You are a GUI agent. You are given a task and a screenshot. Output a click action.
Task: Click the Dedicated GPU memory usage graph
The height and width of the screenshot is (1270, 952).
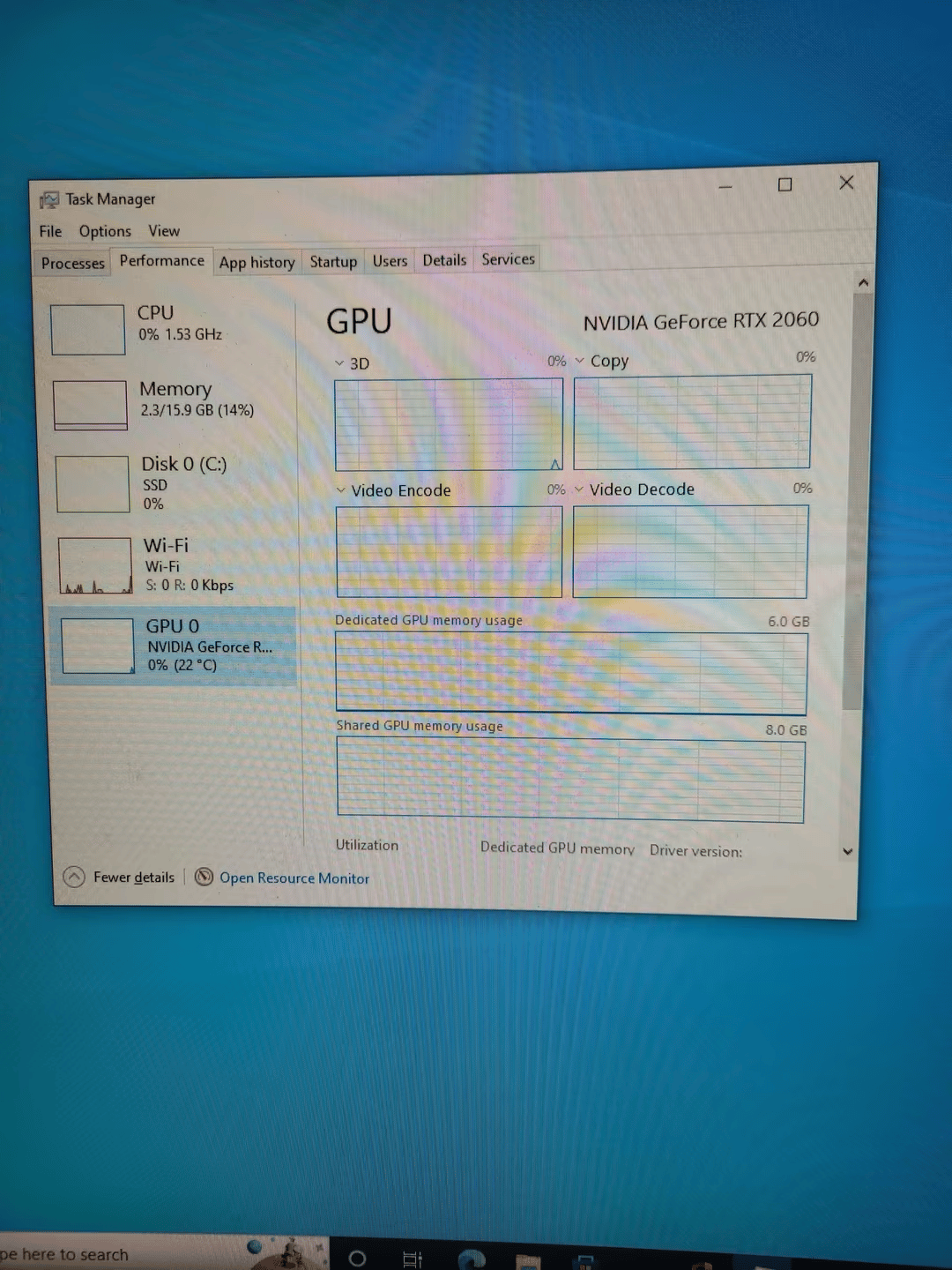tap(571, 673)
